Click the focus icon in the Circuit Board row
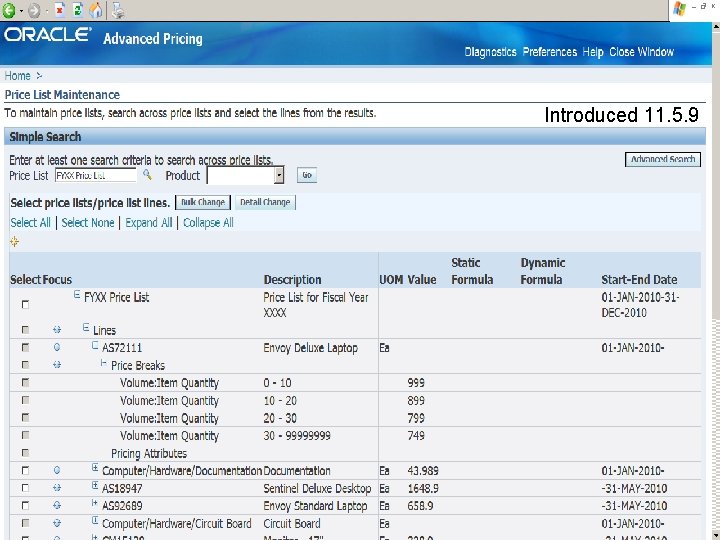Viewport: 720px width, 540px height. pos(57,523)
